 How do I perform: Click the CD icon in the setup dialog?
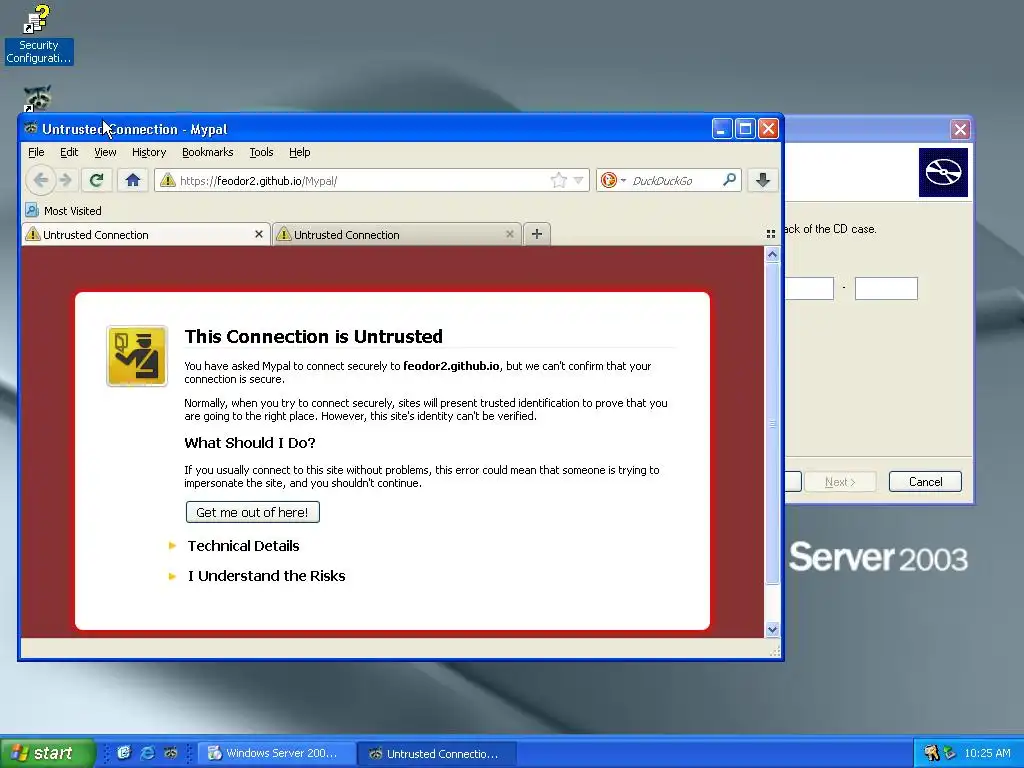pyautogui.click(x=943, y=172)
